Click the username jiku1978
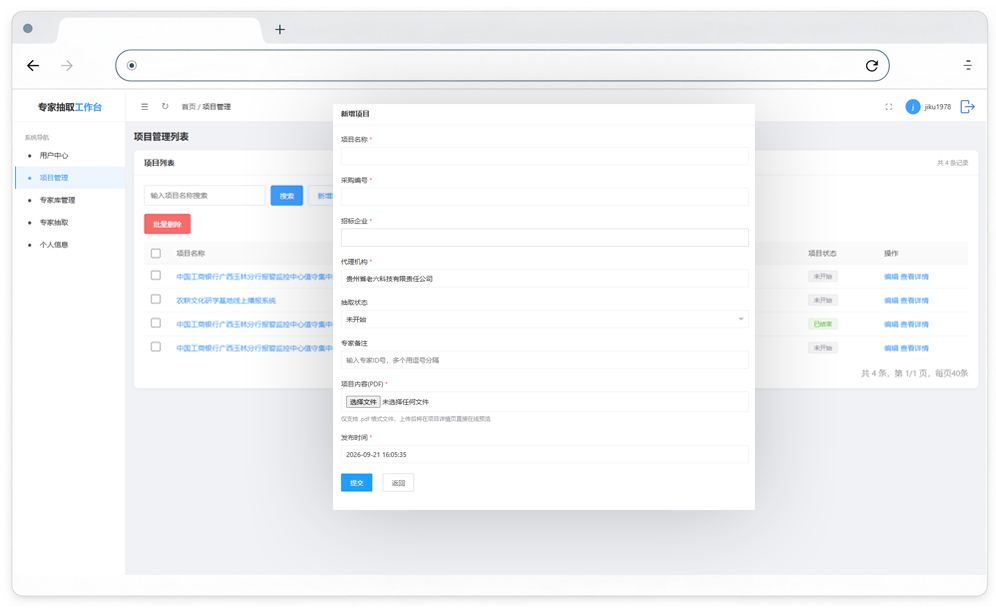The width and height of the screenshot is (996, 609). pos(938,107)
